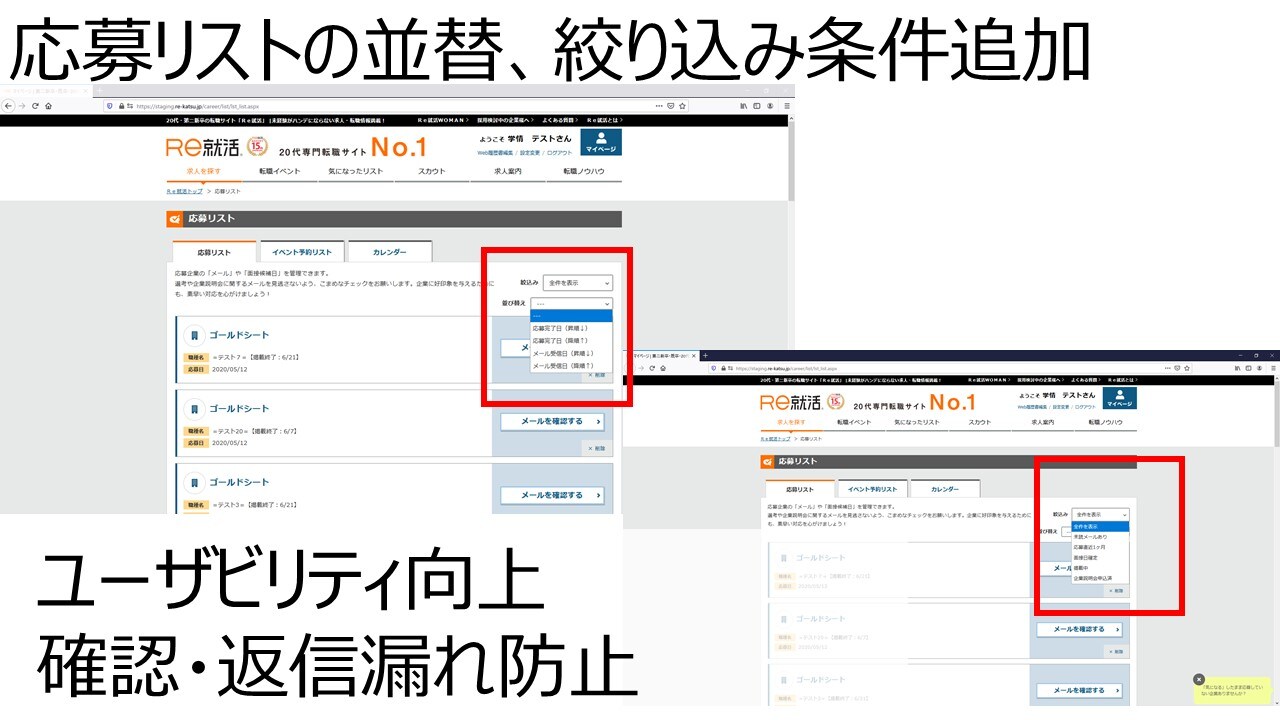Go to the home page in the left browser

[x=49, y=106]
